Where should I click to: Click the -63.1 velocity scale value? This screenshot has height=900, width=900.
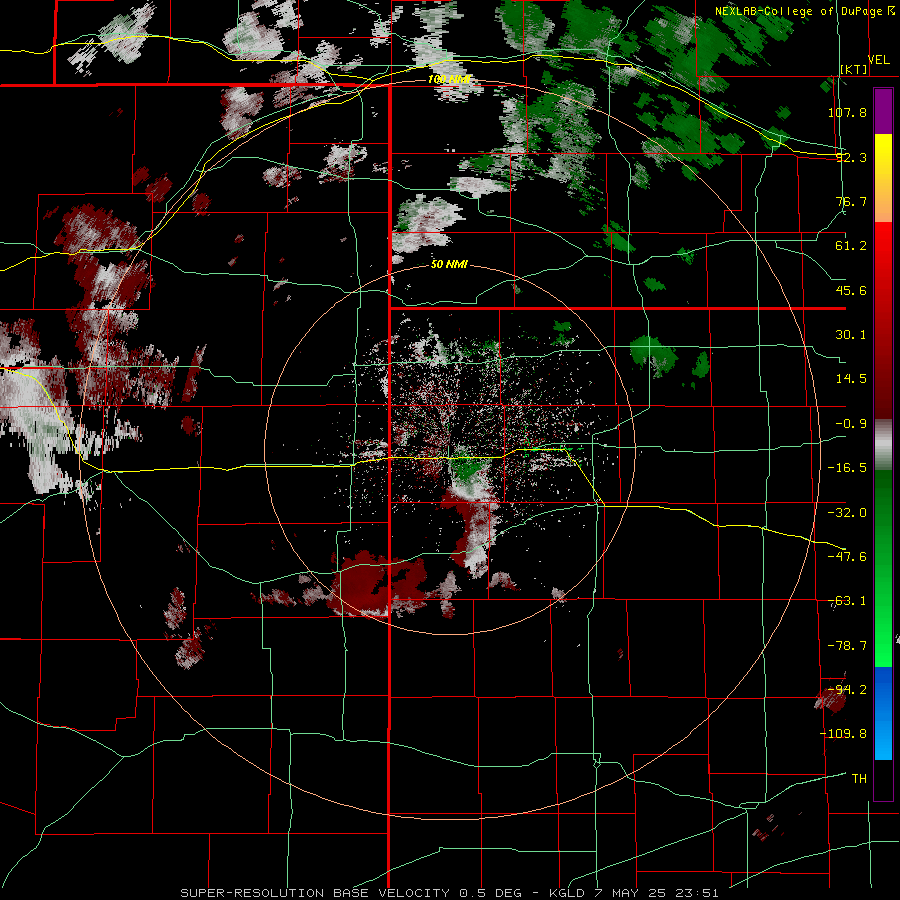pyautogui.click(x=847, y=601)
